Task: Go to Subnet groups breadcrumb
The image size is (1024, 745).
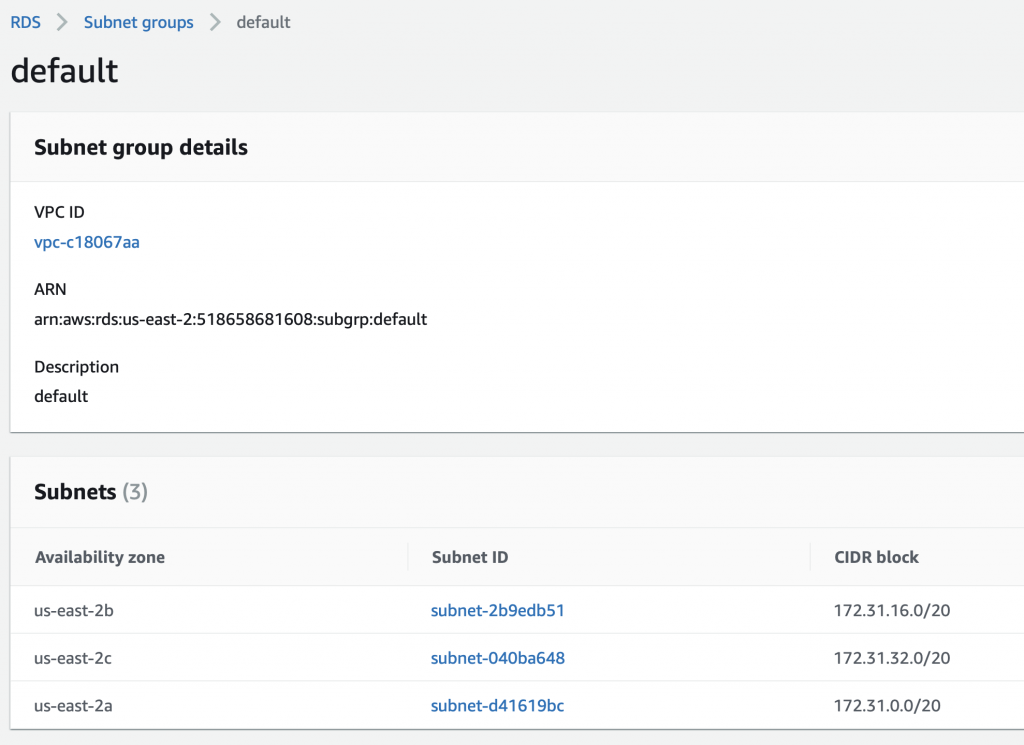Action: 138,22
